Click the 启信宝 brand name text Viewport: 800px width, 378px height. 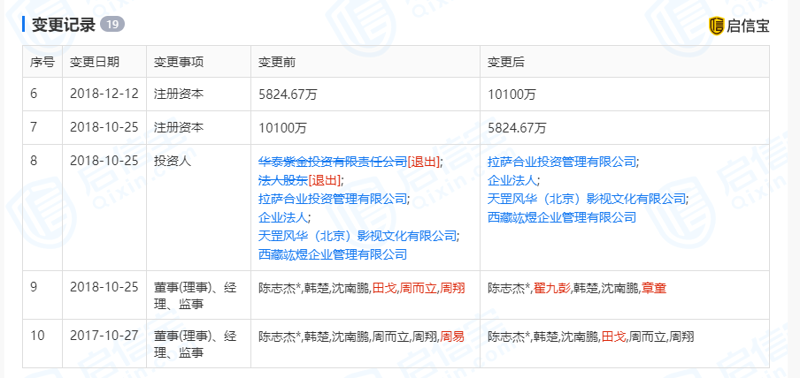(748, 26)
